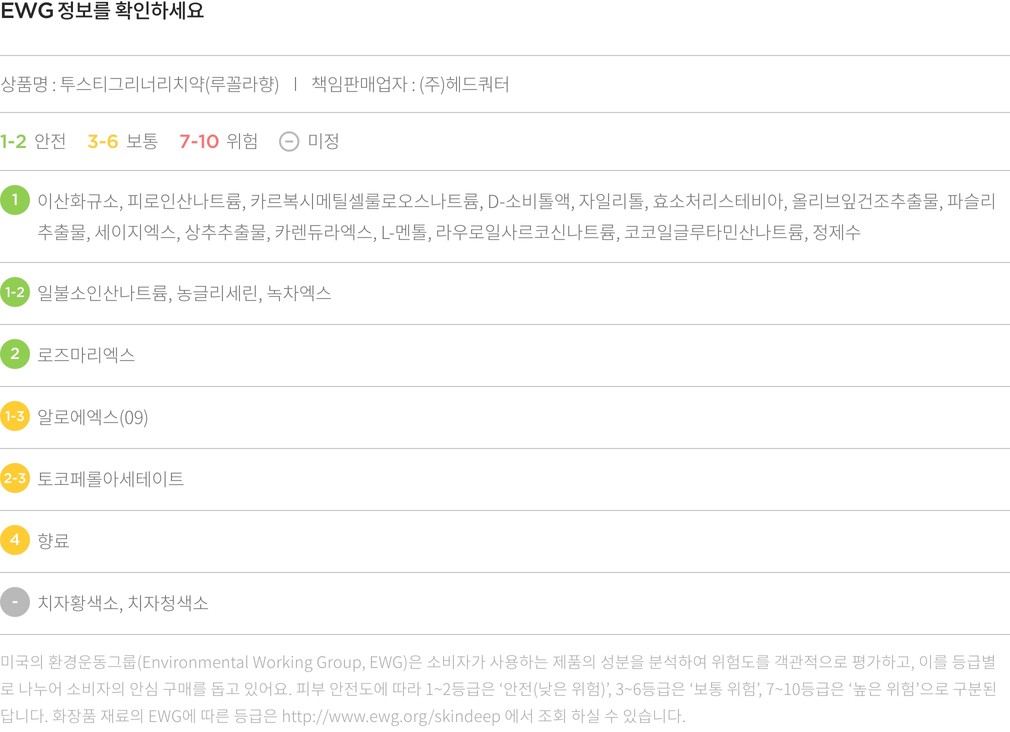Click the yellow 2-3 grade badge
Image resolution: width=1010 pixels, height=732 pixels.
[15, 478]
